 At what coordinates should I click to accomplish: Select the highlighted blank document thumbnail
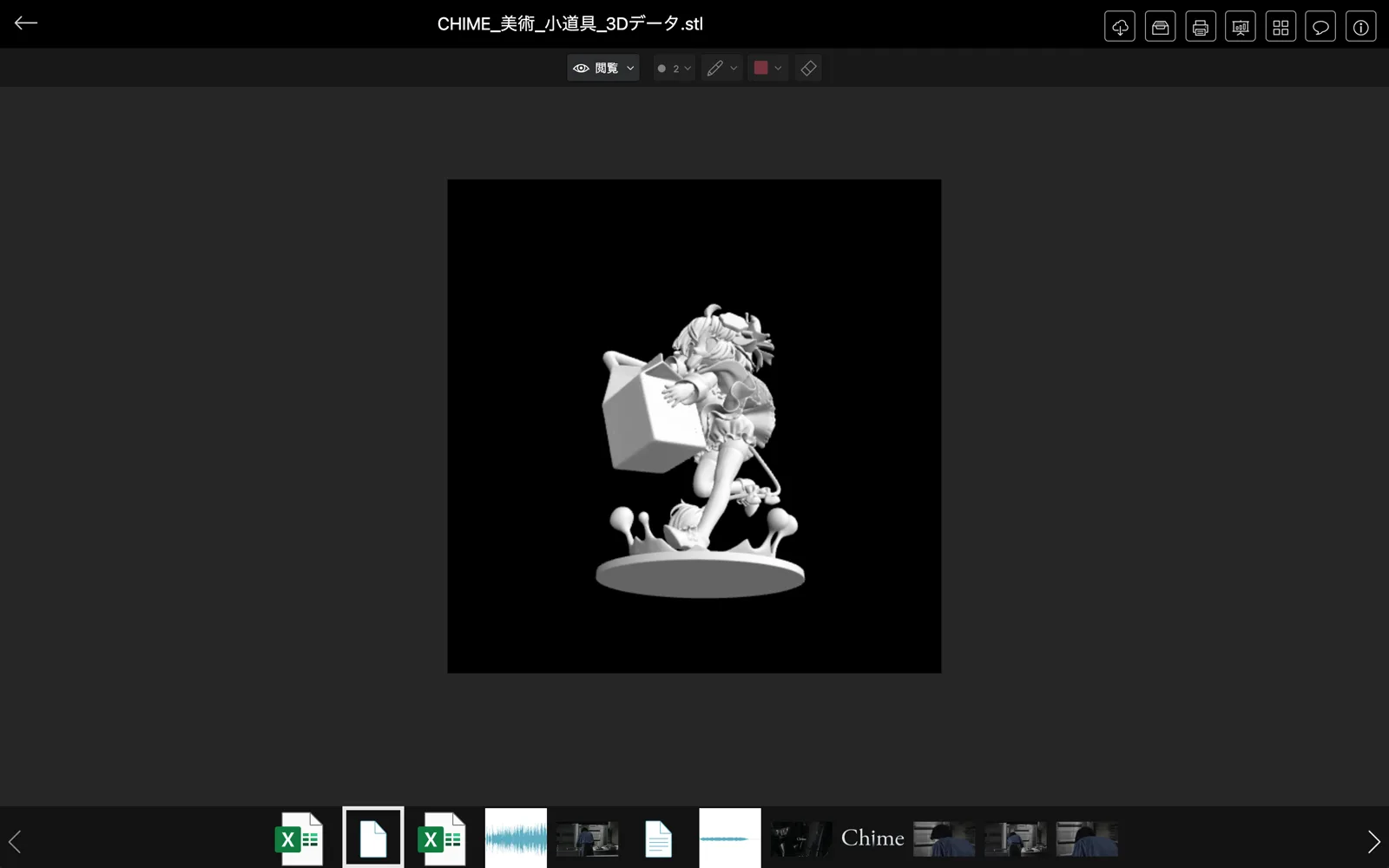(373, 838)
